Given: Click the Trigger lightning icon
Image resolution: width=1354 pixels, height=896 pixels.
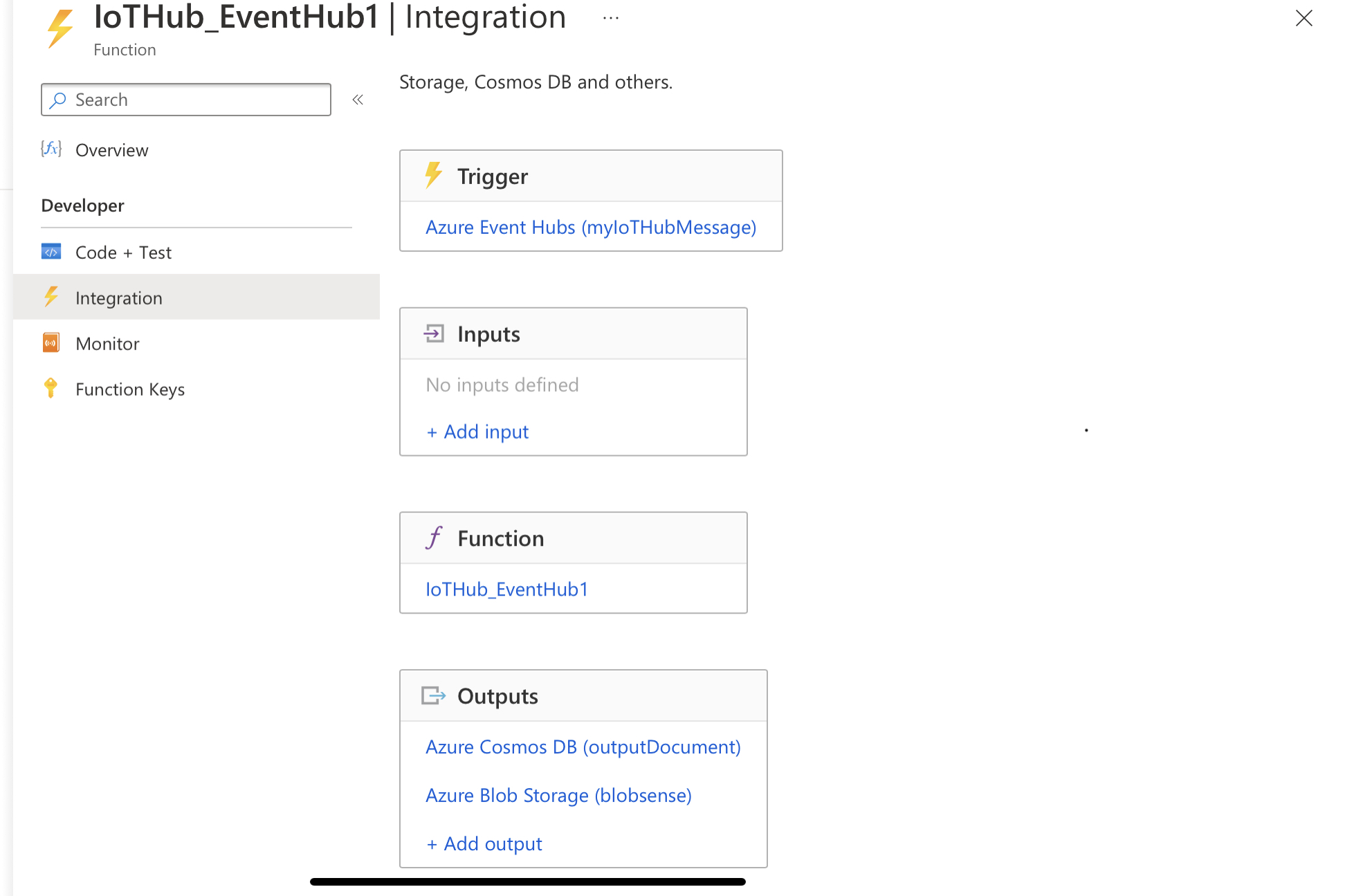Looking at the screenshot, I should pos(433,175).
